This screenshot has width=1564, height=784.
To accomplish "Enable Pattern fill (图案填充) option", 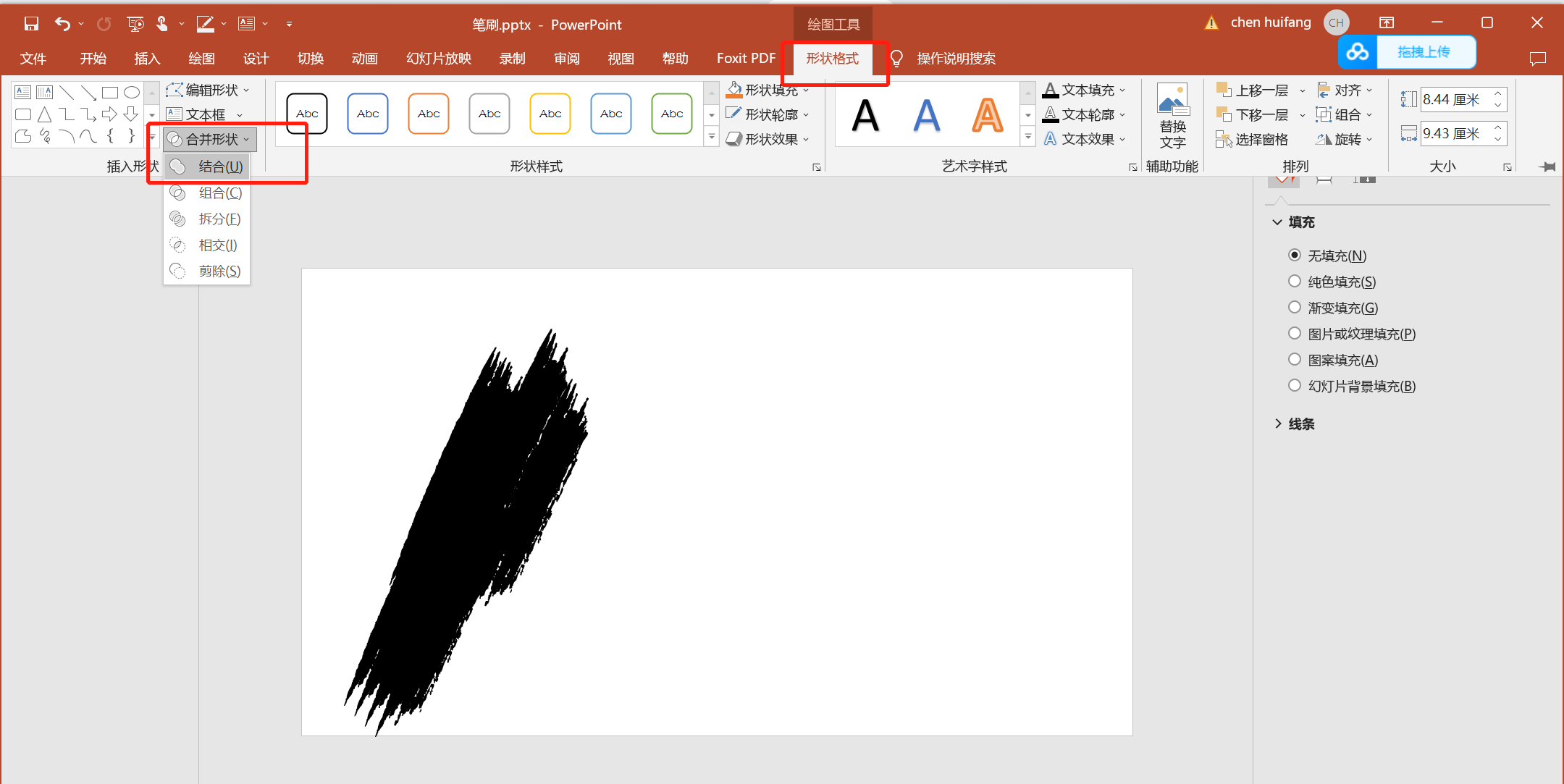I will click(x=1295, y=359).
